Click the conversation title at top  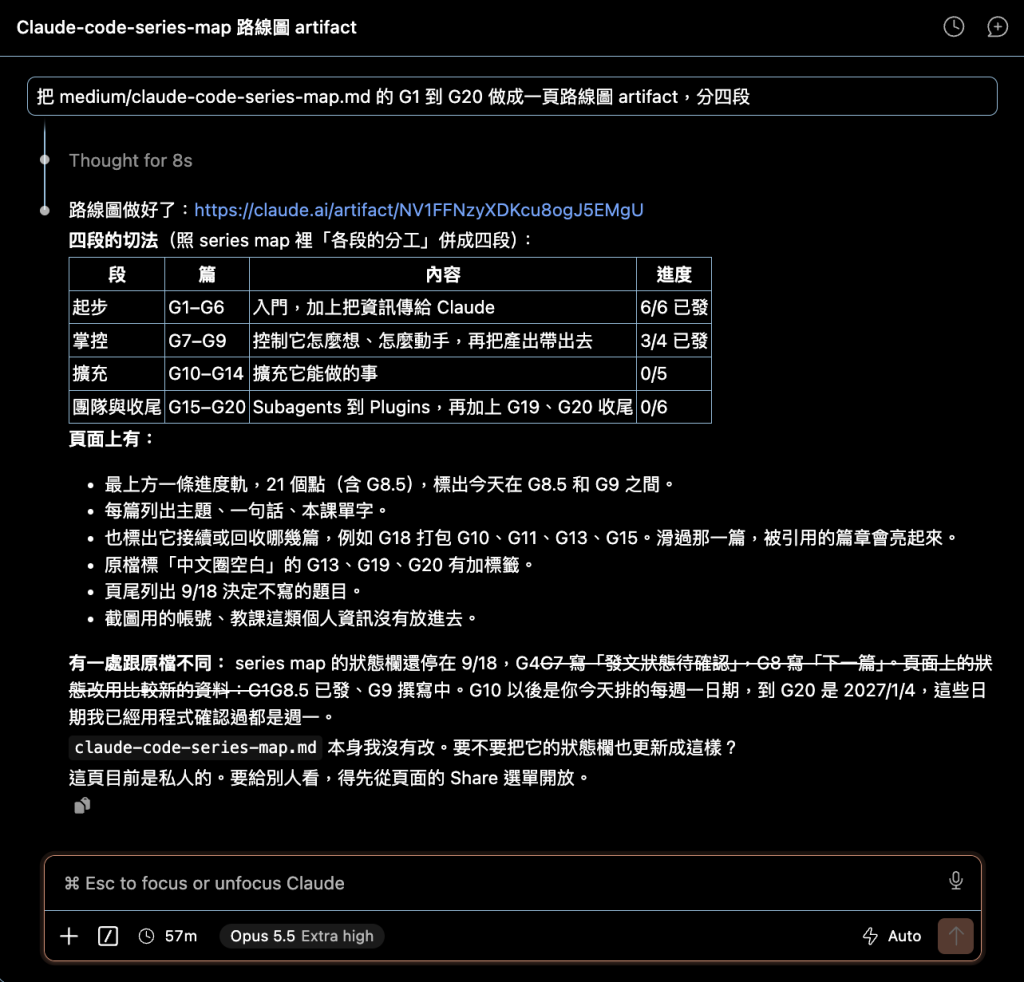186,27
